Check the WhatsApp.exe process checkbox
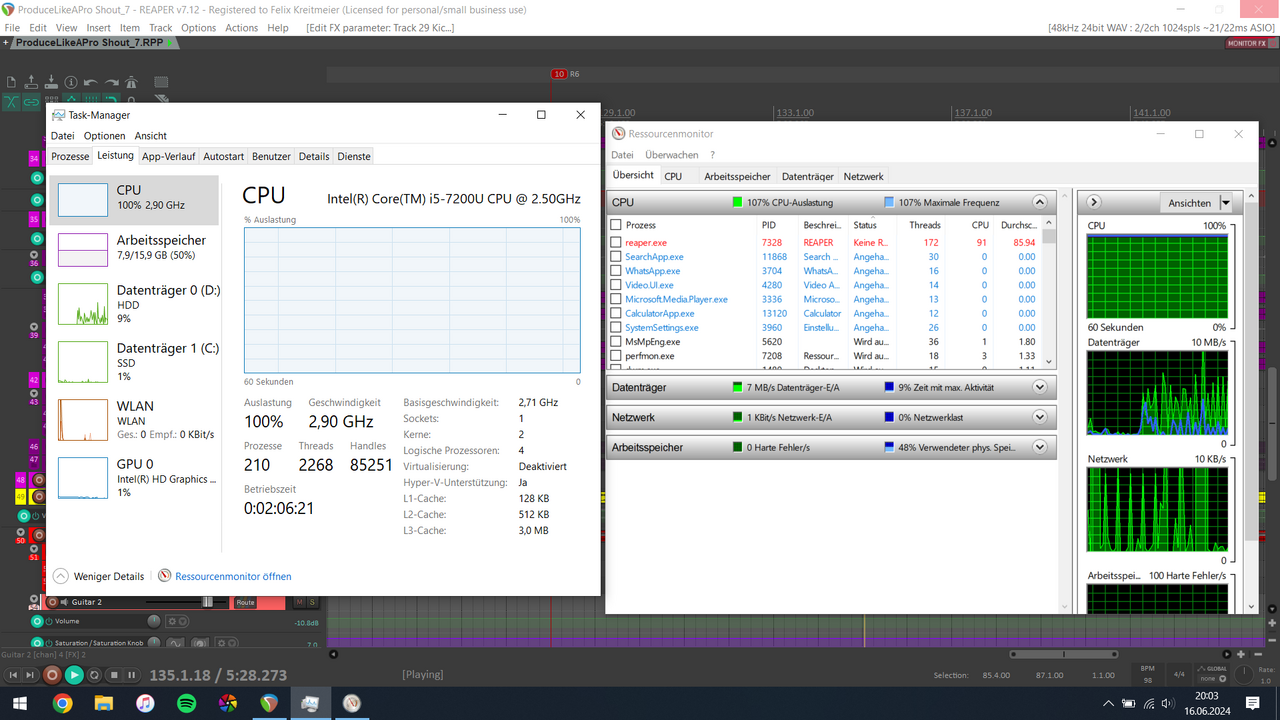 click(616, 271)
